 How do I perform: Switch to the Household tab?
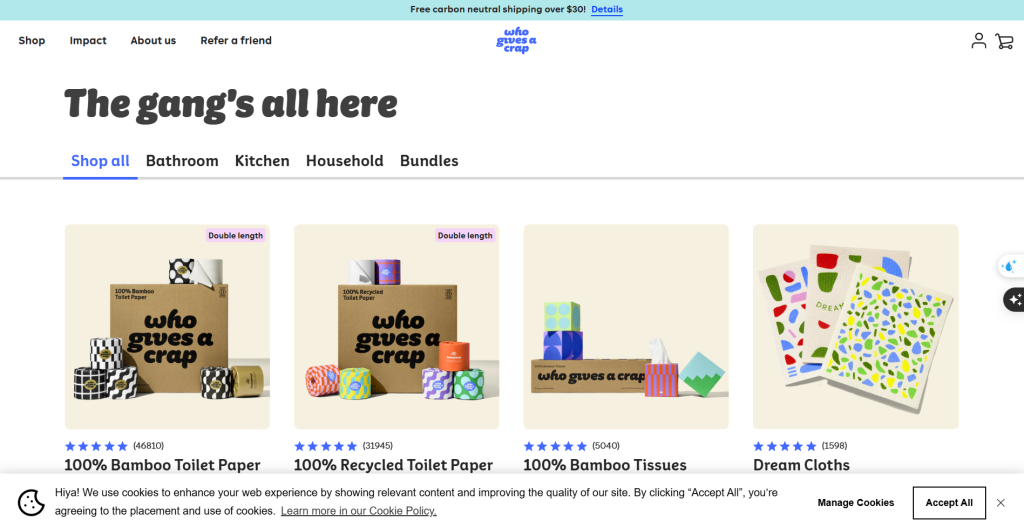coord(345,161)
